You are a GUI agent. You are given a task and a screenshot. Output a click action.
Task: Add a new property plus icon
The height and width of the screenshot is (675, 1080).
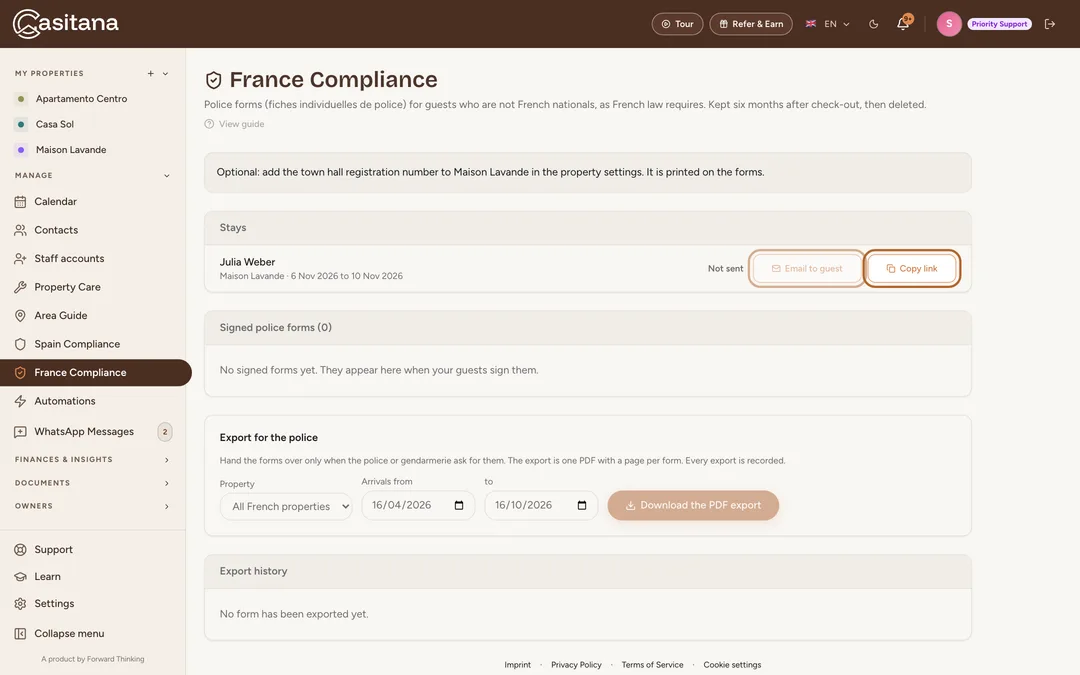[x=150, y=73]
